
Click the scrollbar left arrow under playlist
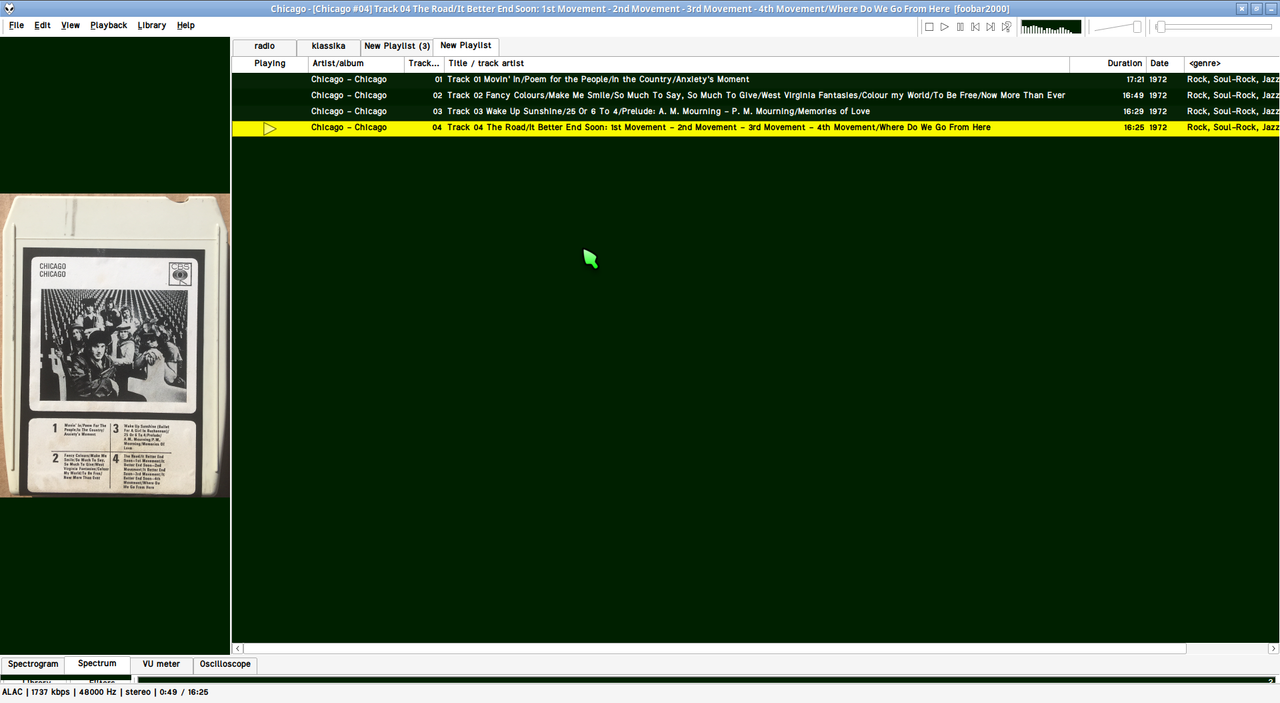tap(238, 649)
